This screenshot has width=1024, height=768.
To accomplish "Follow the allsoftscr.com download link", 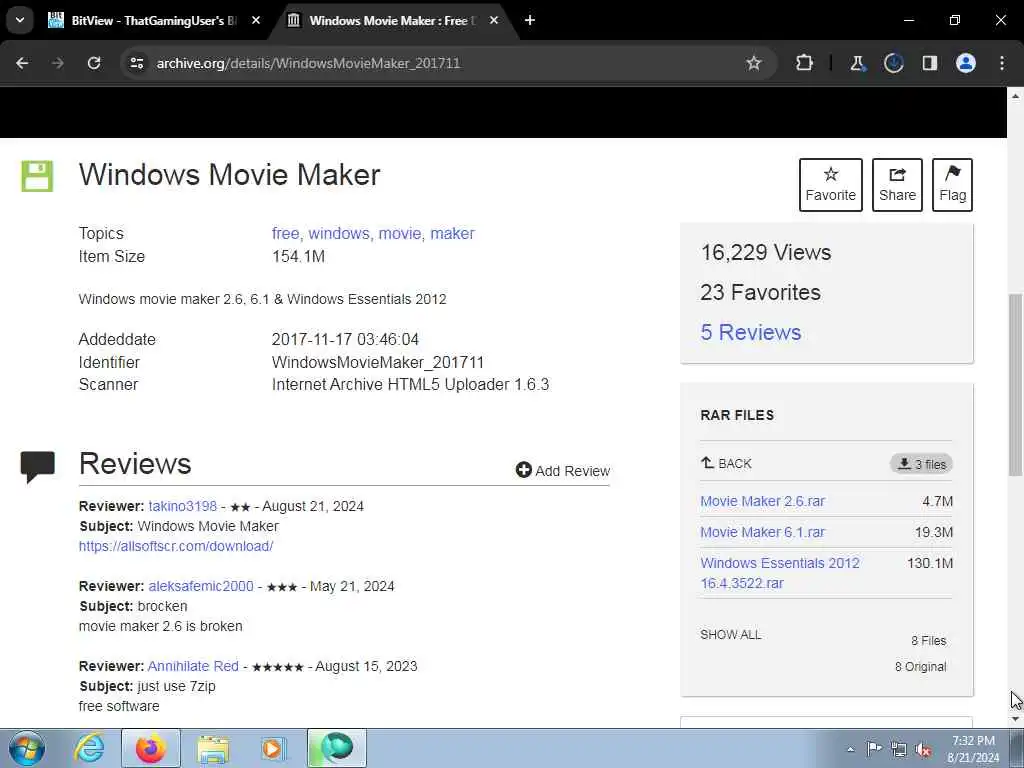I will [176, 546].
